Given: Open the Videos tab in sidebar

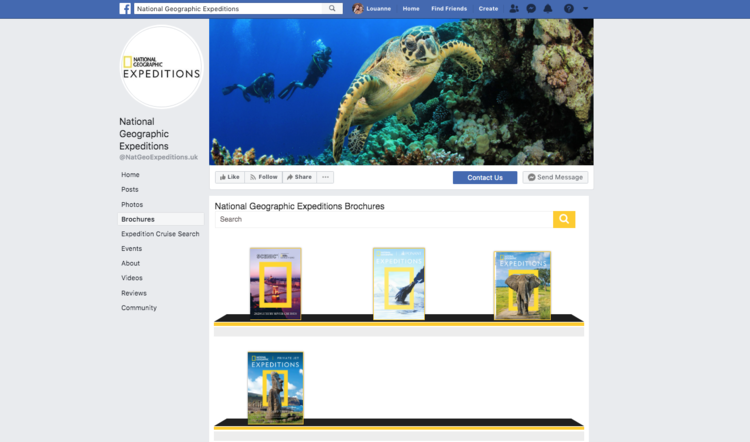Looking at the screenshot, I should pos(132,278).
